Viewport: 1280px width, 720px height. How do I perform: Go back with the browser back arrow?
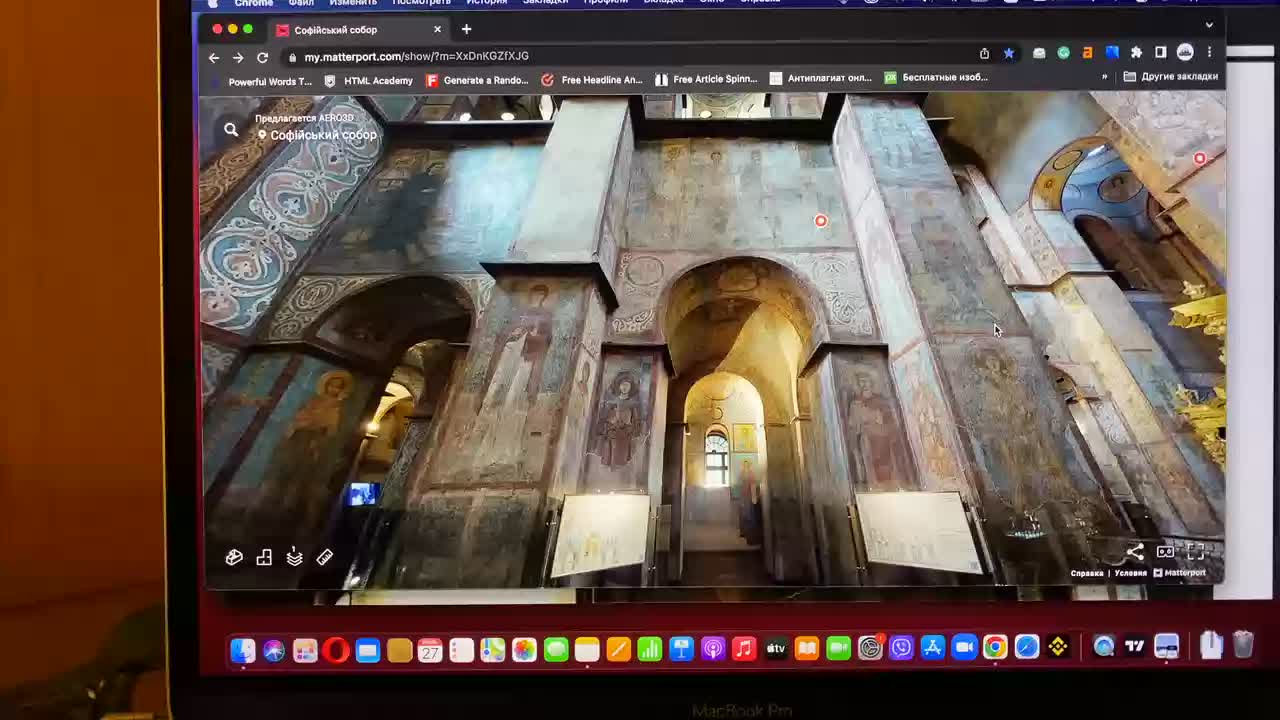214,57
